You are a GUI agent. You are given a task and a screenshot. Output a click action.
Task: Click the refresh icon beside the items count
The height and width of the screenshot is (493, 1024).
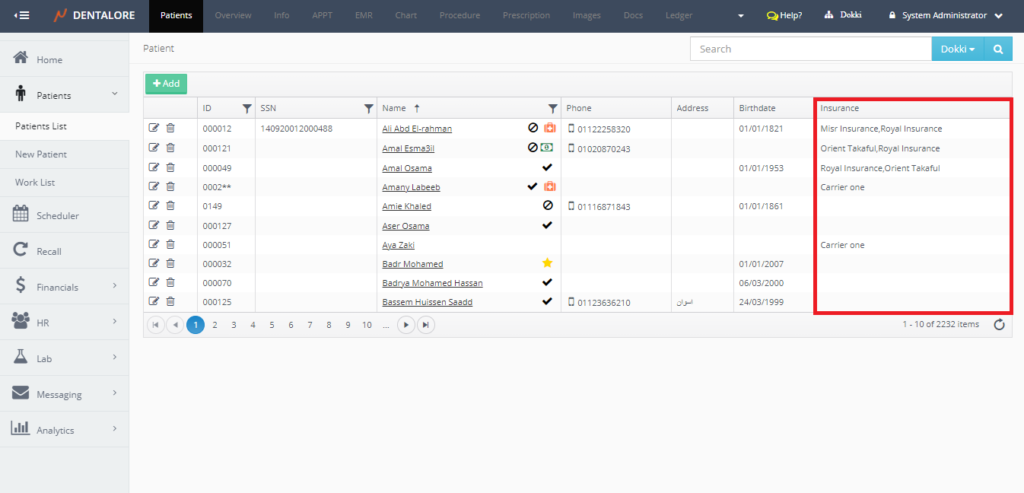(x=999, y=325)
